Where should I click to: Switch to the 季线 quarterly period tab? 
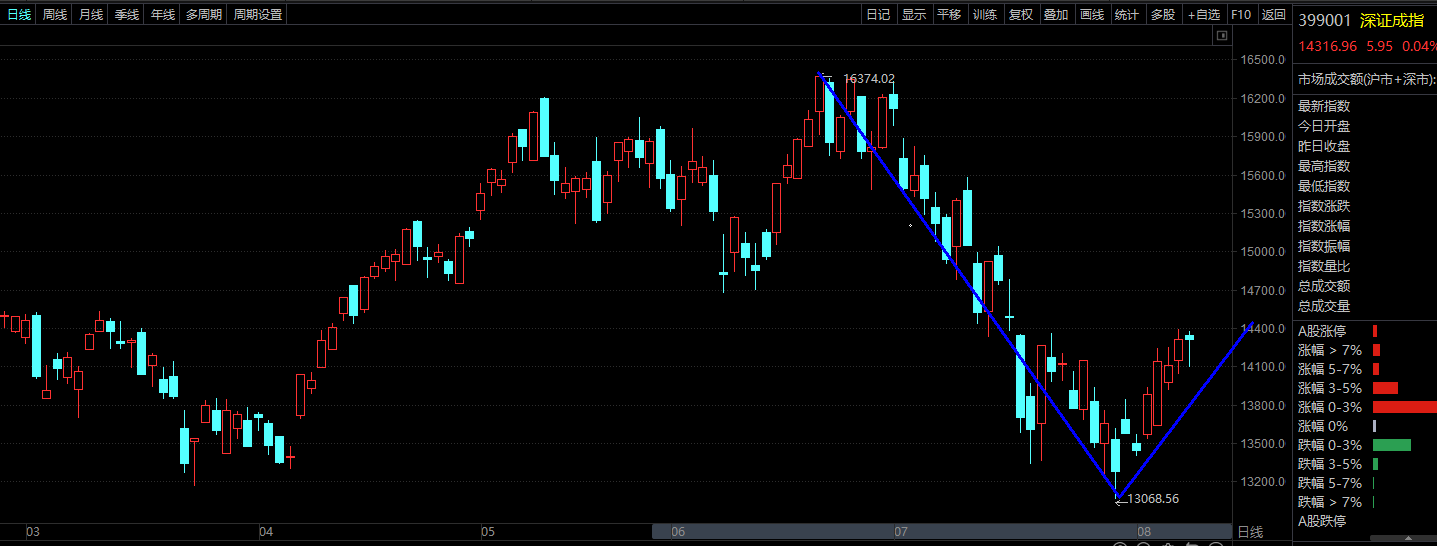[x=127, y=15]
